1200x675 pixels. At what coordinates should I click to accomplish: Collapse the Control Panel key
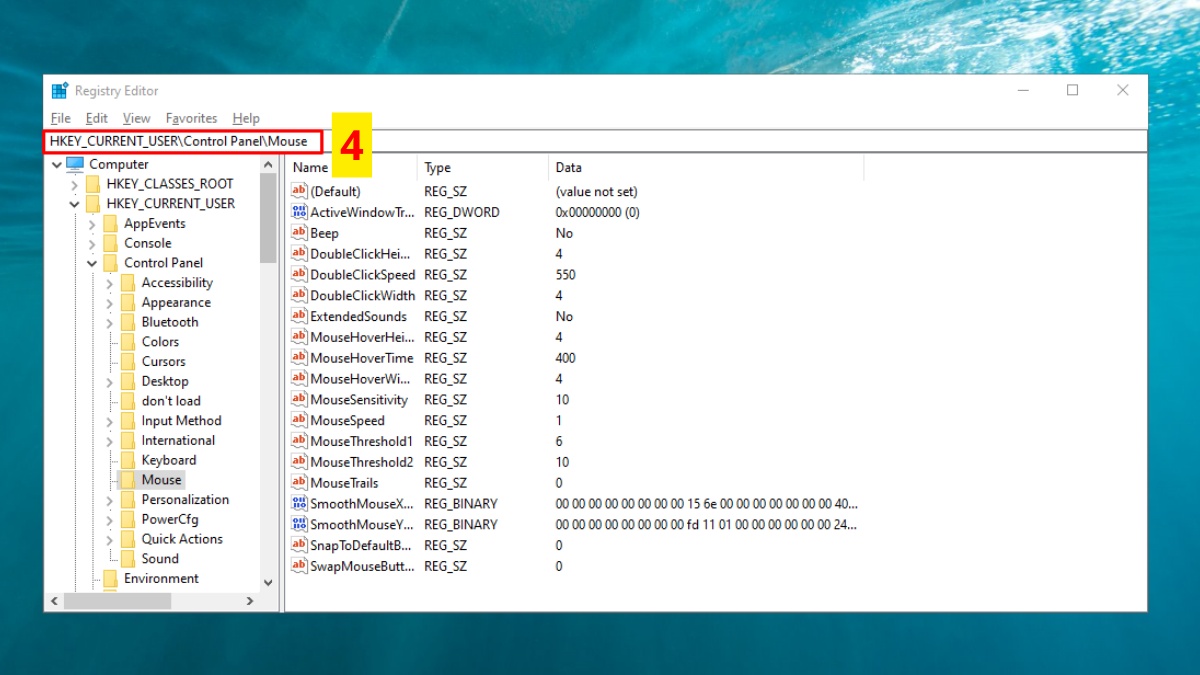(92, 262)
